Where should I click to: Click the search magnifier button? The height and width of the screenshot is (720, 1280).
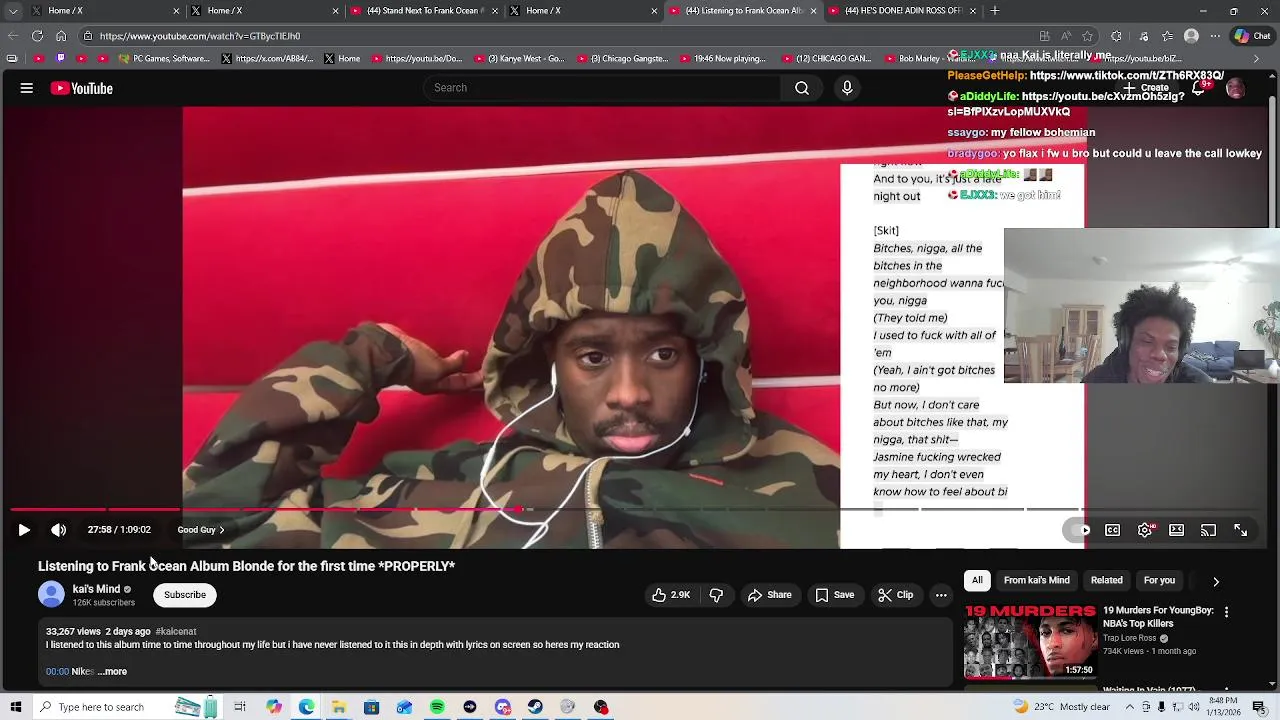click(x=802, y=88)
